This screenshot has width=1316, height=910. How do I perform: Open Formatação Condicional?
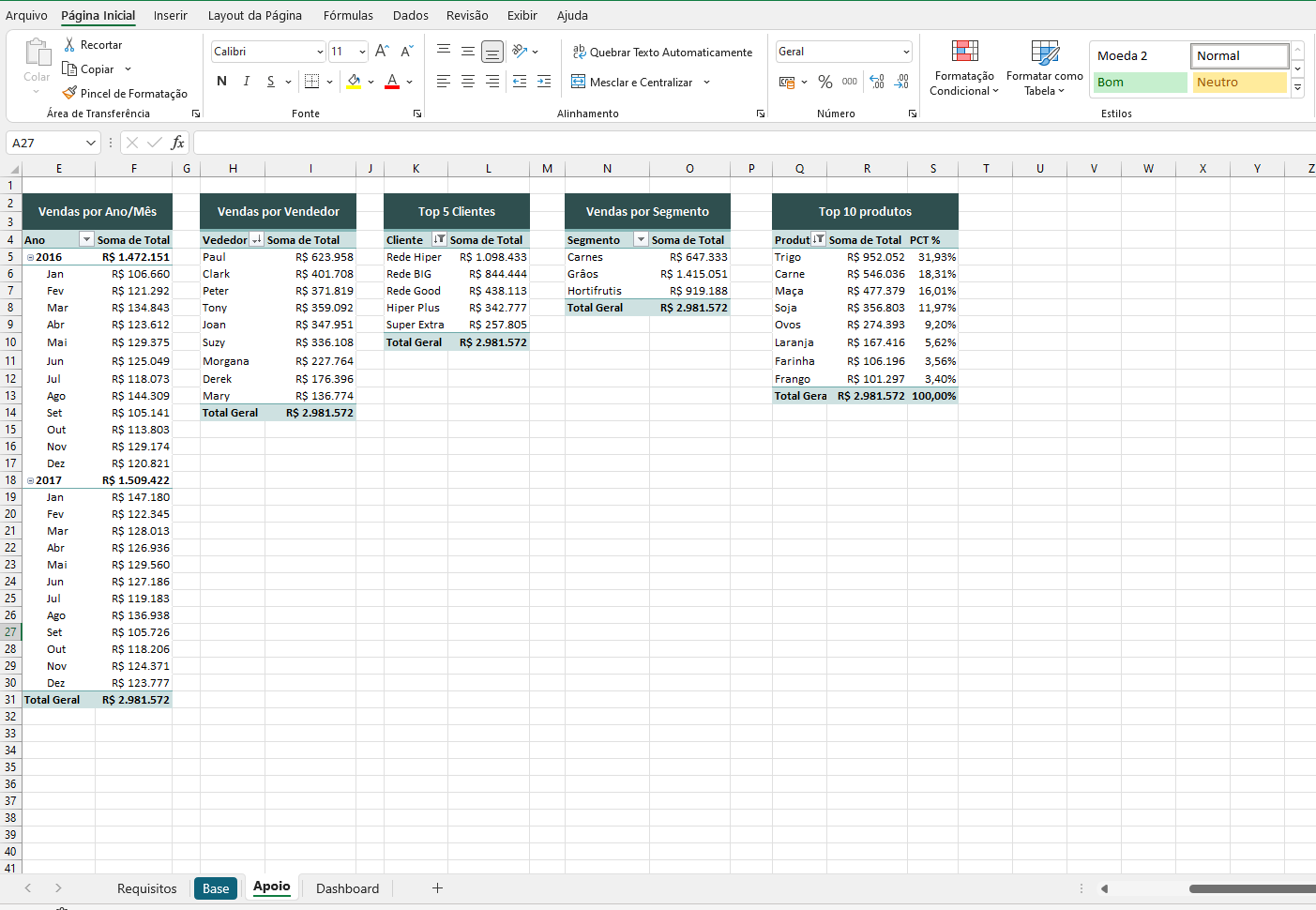(964, 68)
